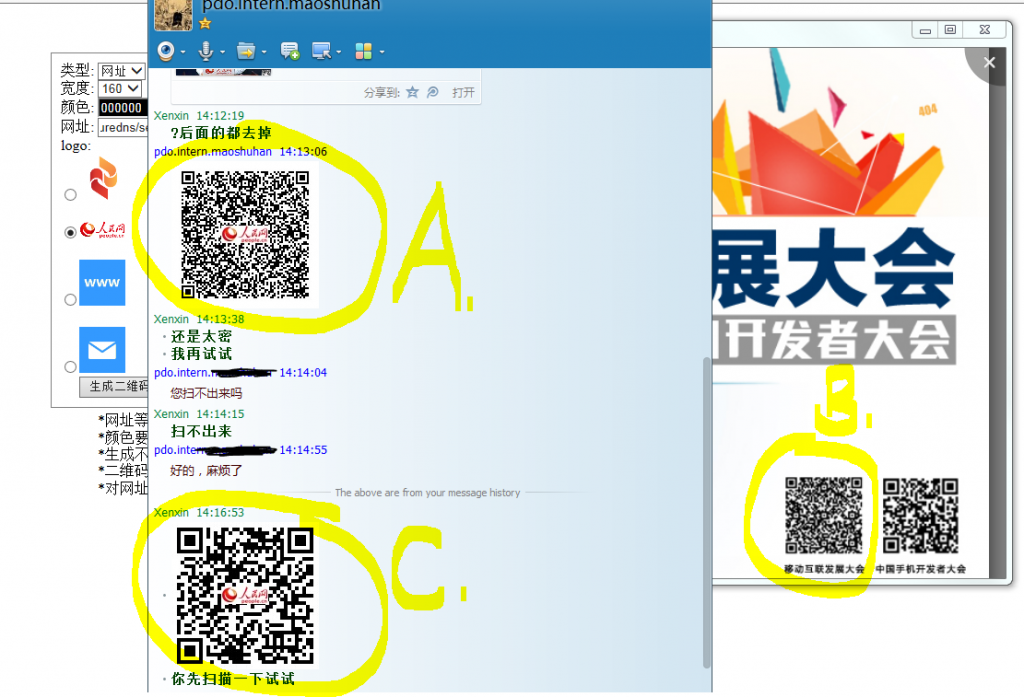This screenshot has width=1024, height=697.
Task: Select the www logo radio button
Action: [70, 299]
